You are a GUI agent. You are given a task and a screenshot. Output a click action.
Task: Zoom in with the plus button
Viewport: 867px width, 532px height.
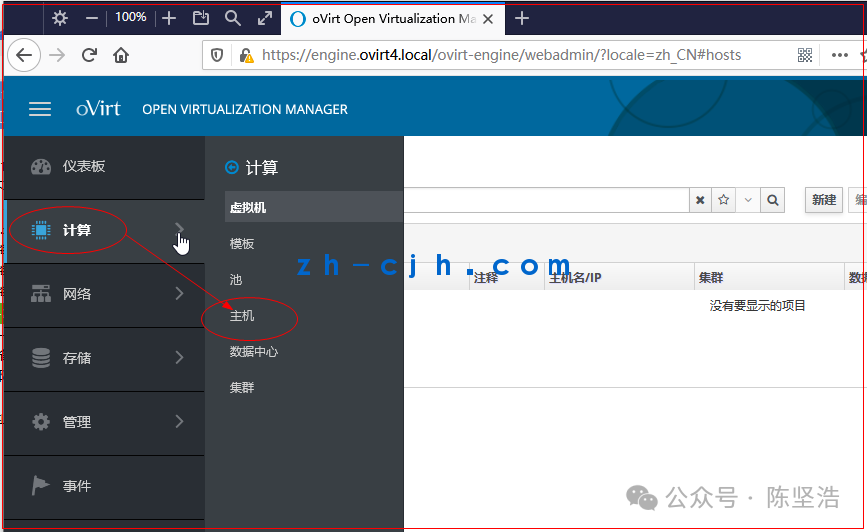pyautogui.click(x=169, y=18)
